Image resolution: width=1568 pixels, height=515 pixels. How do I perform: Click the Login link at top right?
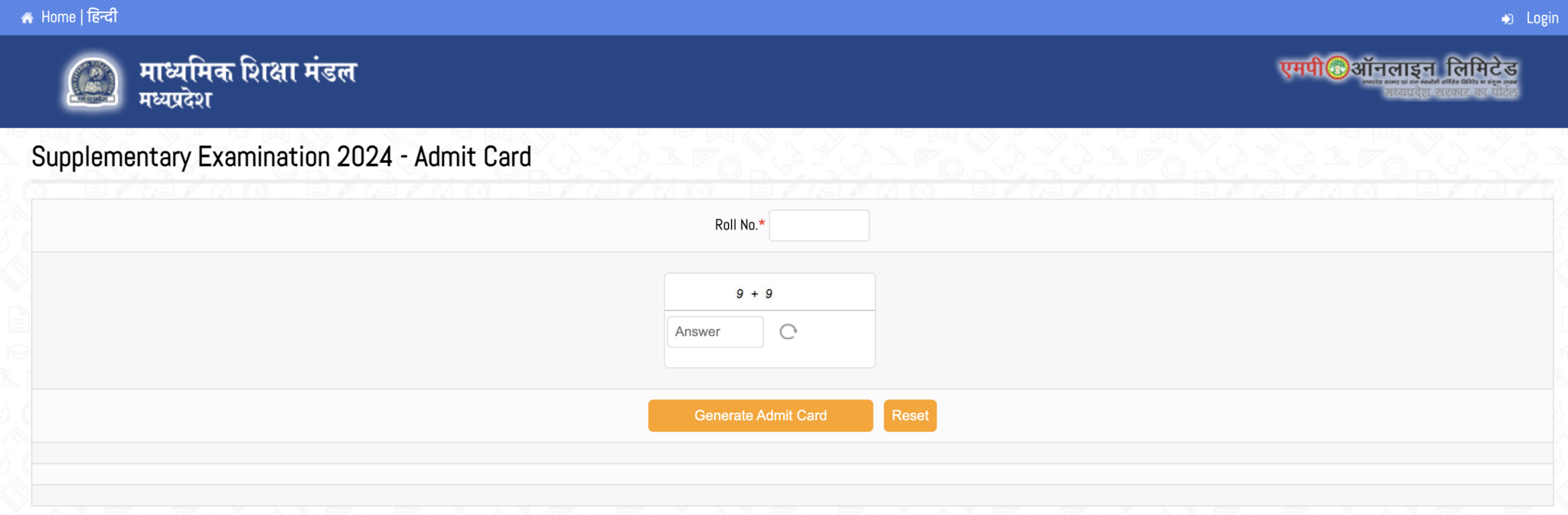(x=1543, y=18)
